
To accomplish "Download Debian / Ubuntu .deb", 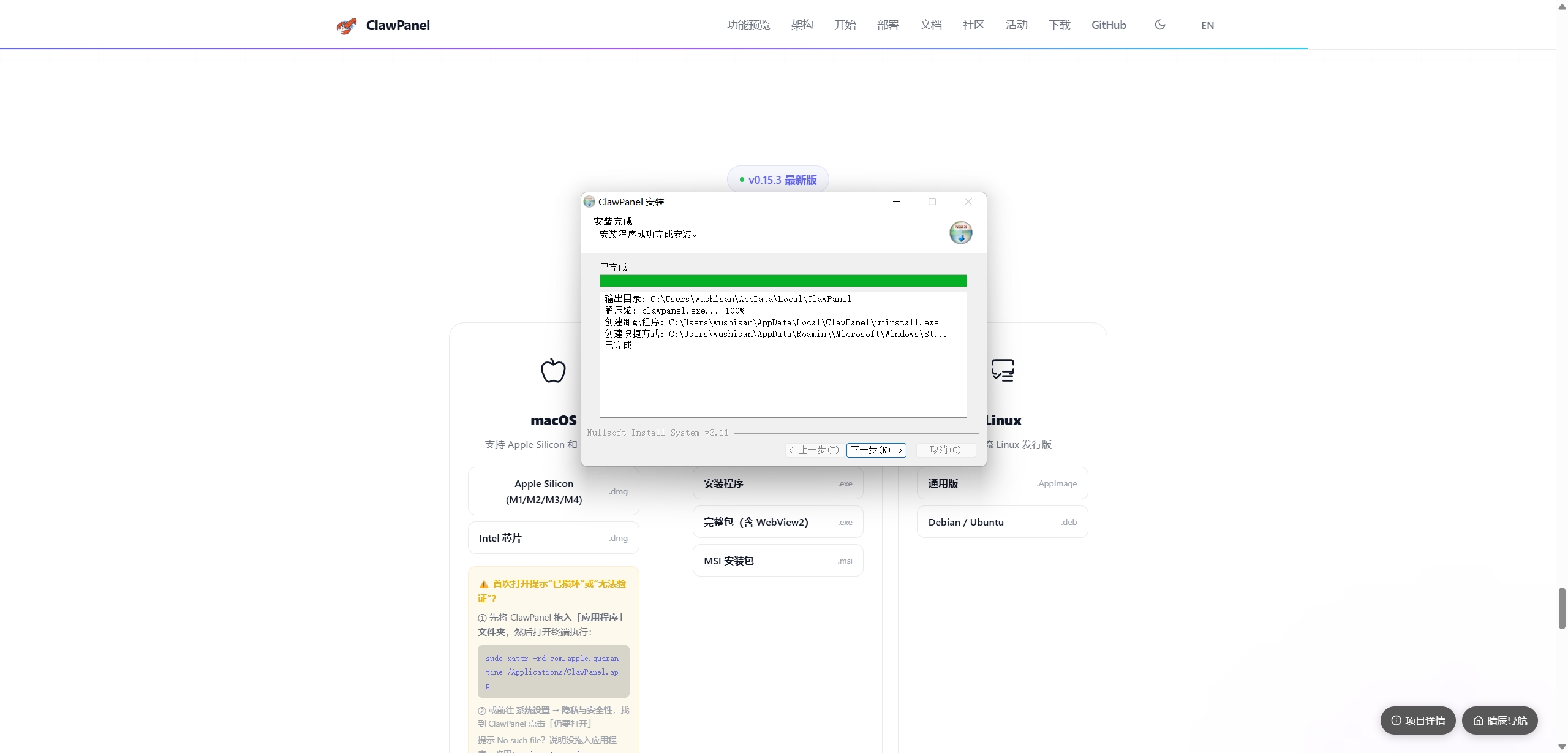I will coord(1002,522).
